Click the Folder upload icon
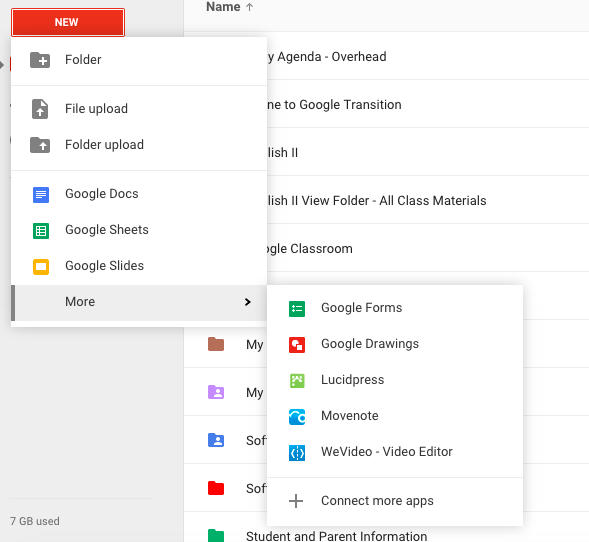 (x=40, y=145)
